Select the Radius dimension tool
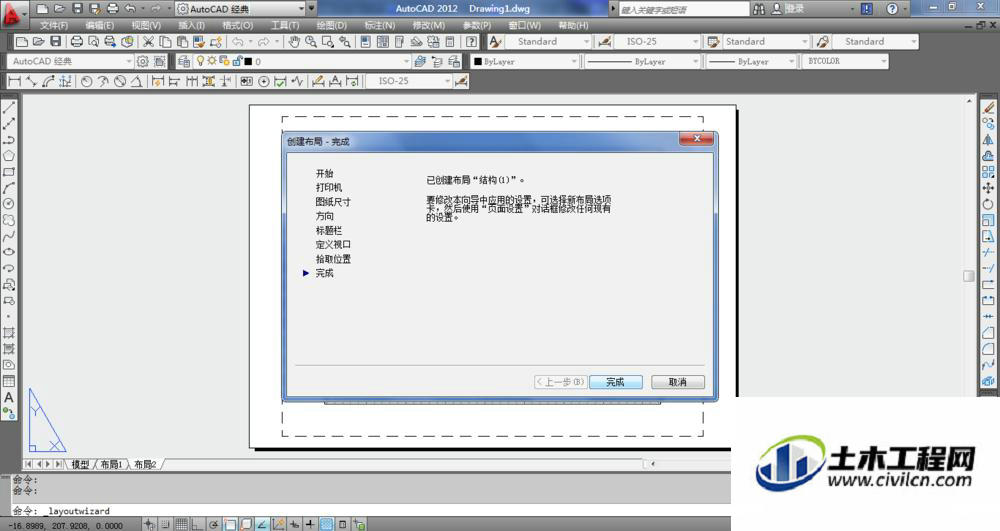The width and height of the screenshot is (1000, 531). [86, 81]
